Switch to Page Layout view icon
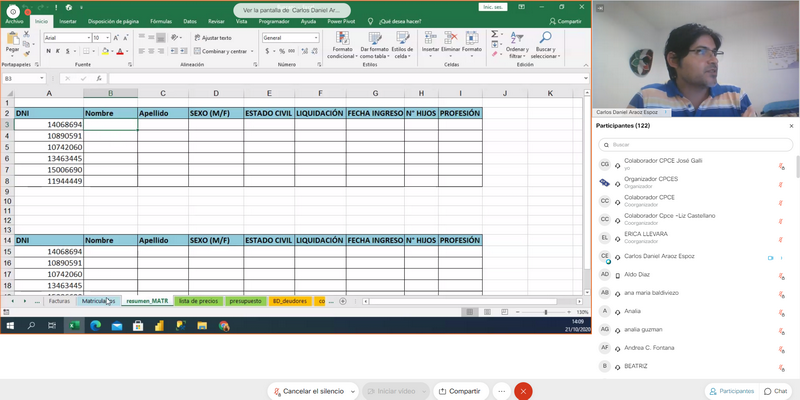The height and width of the screenshot is (400, 800). tap(487, 312)
